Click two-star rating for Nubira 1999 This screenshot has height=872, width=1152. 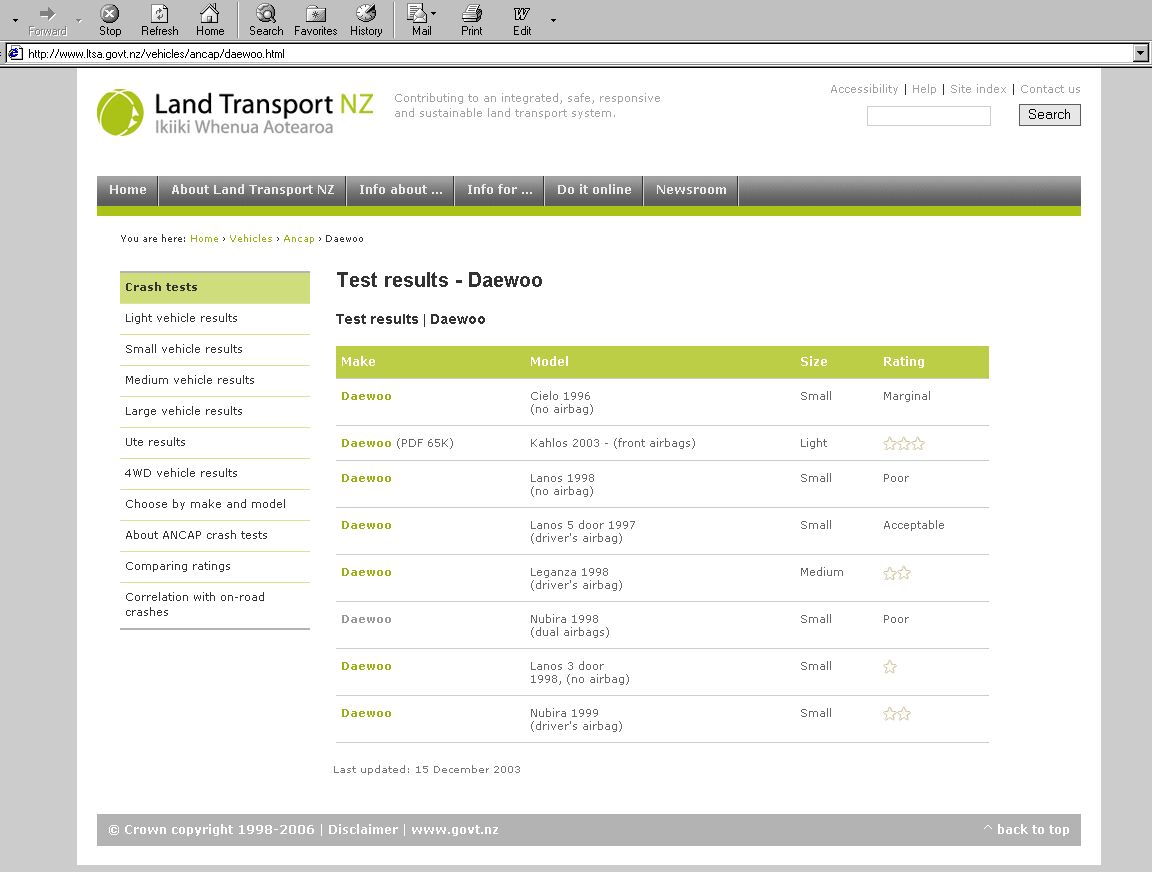[897, 713]
